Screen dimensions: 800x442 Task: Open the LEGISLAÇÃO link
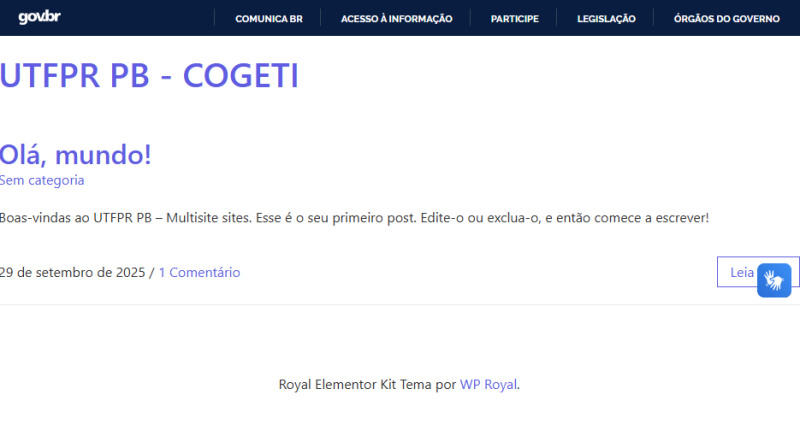point(606,18)
